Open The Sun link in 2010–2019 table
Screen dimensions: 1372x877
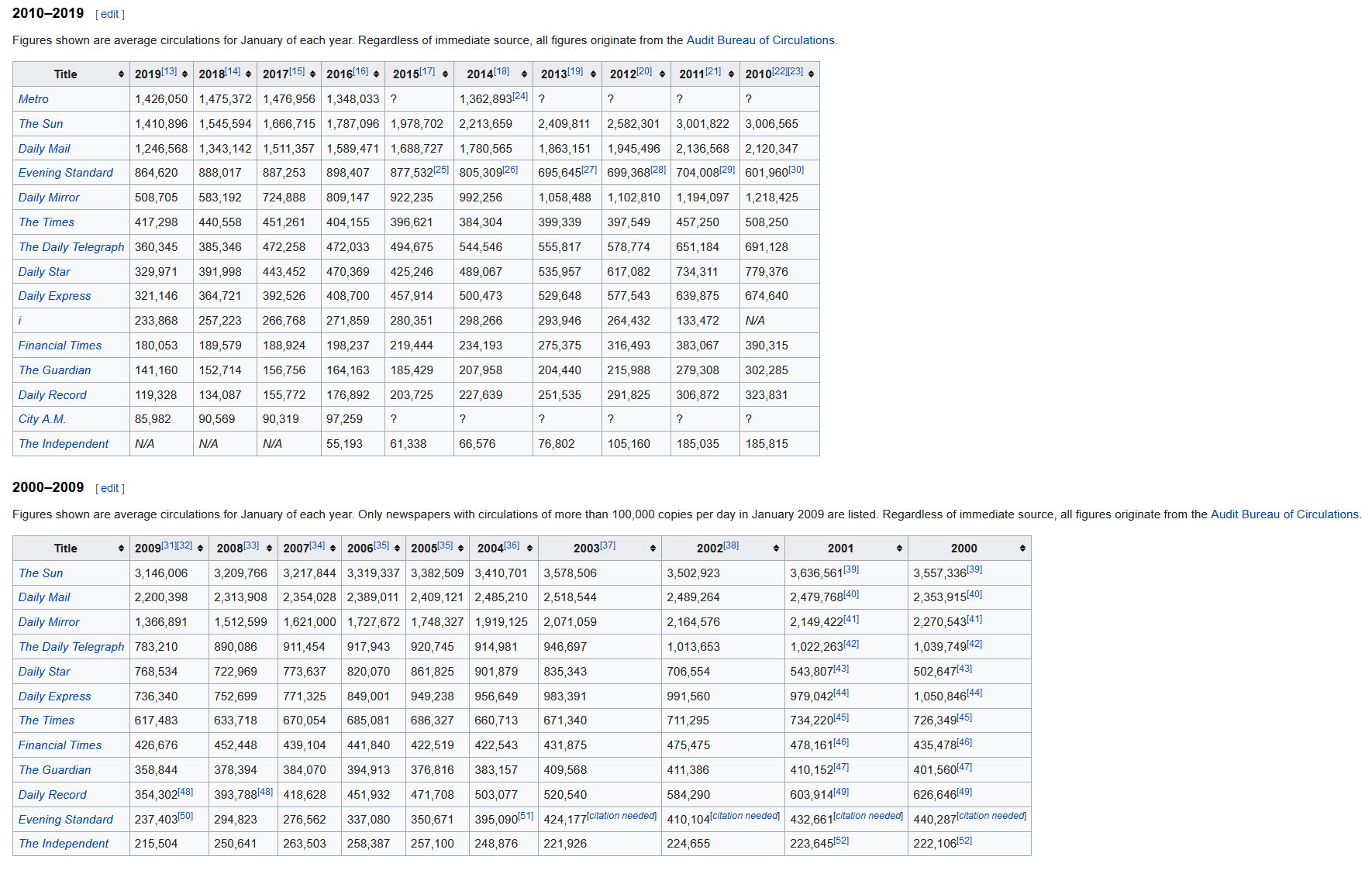coord(41,124)
